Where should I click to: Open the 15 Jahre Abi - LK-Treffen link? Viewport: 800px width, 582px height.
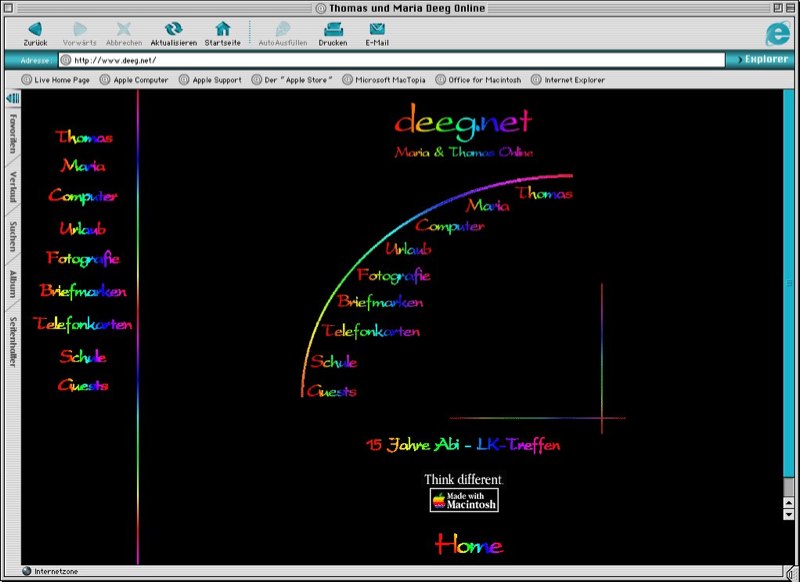(x=463, y=445)
